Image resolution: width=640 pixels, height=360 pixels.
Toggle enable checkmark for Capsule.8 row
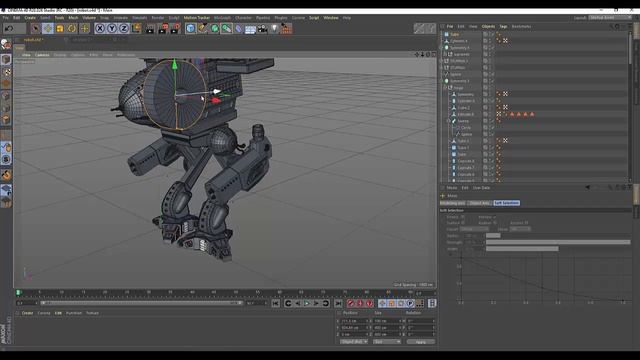[x=492, y=161]
